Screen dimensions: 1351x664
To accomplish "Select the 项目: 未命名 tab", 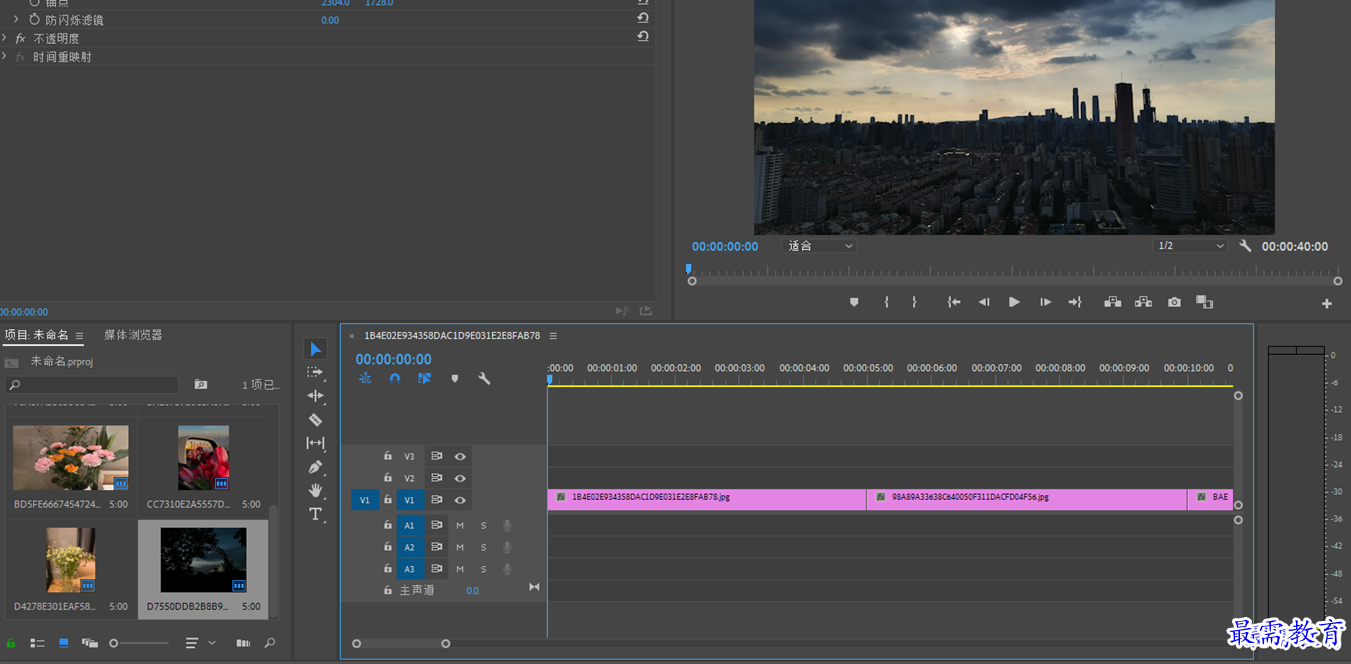I will click(x=36, y=335).
